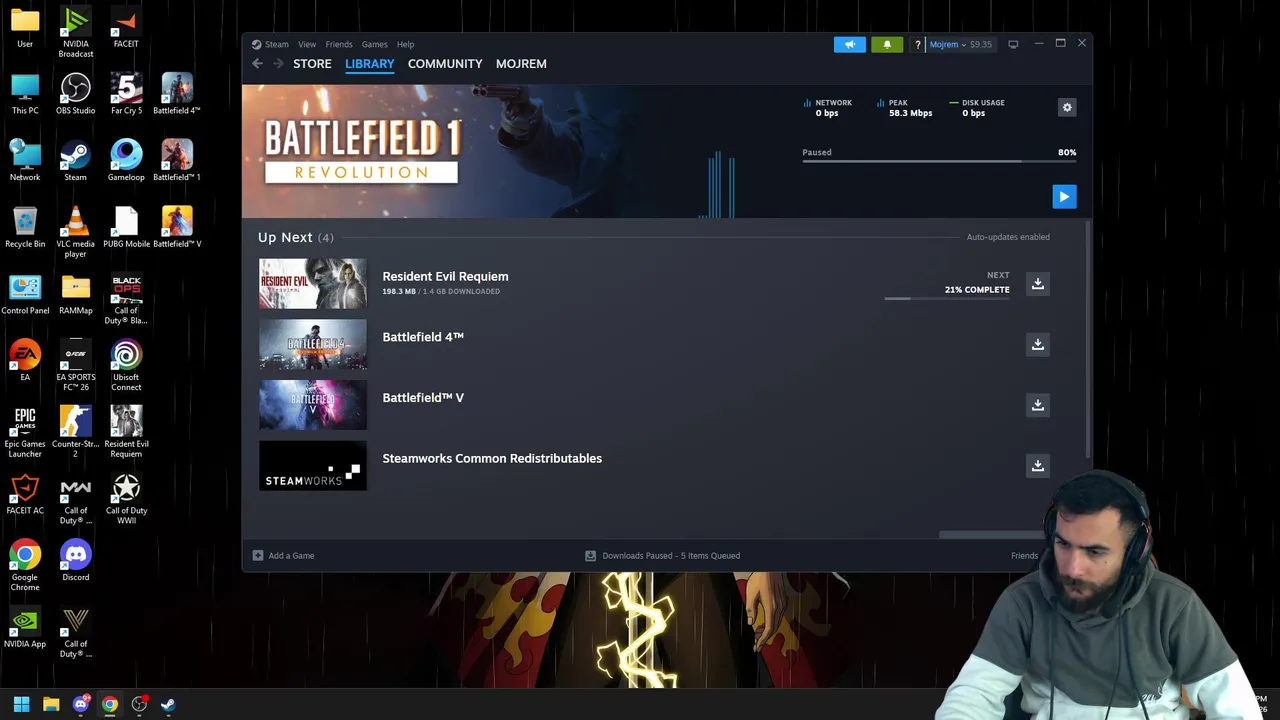
Task: Select the Steam desktop shortcut
Action: pyautogui.click(x=76, y=161)
